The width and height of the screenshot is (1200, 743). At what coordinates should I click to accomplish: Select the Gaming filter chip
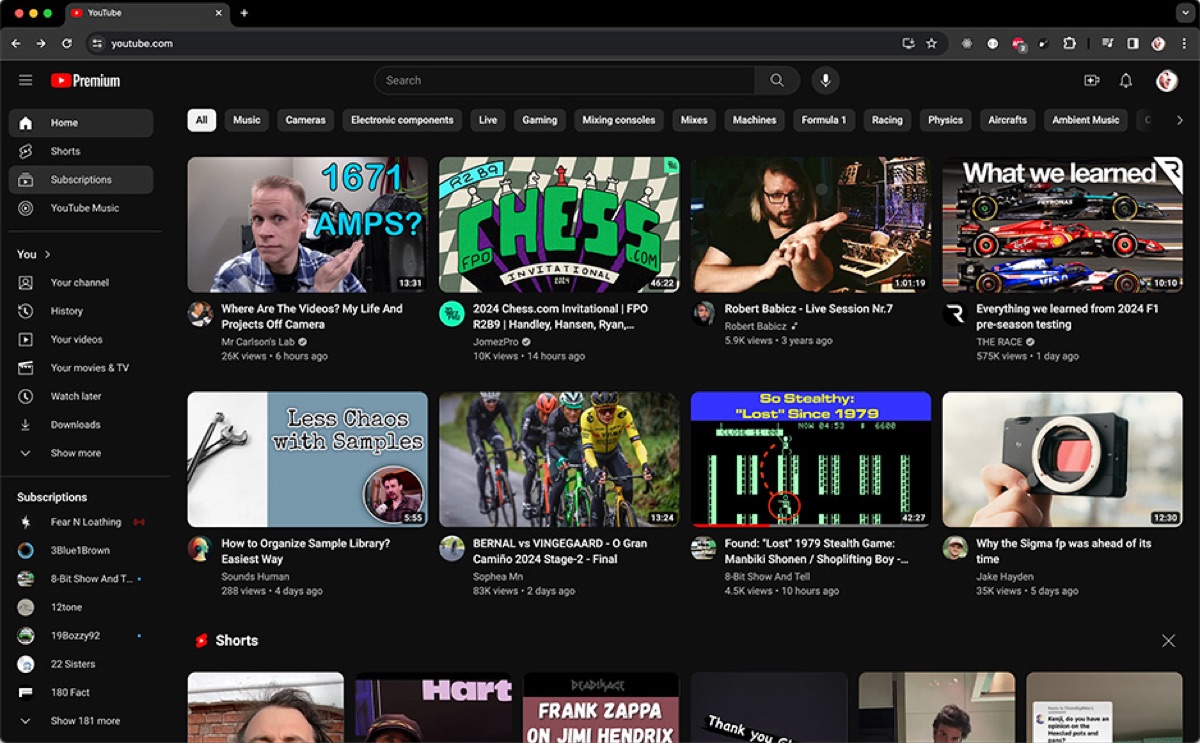pyautogui.click(x=539, y=120)
